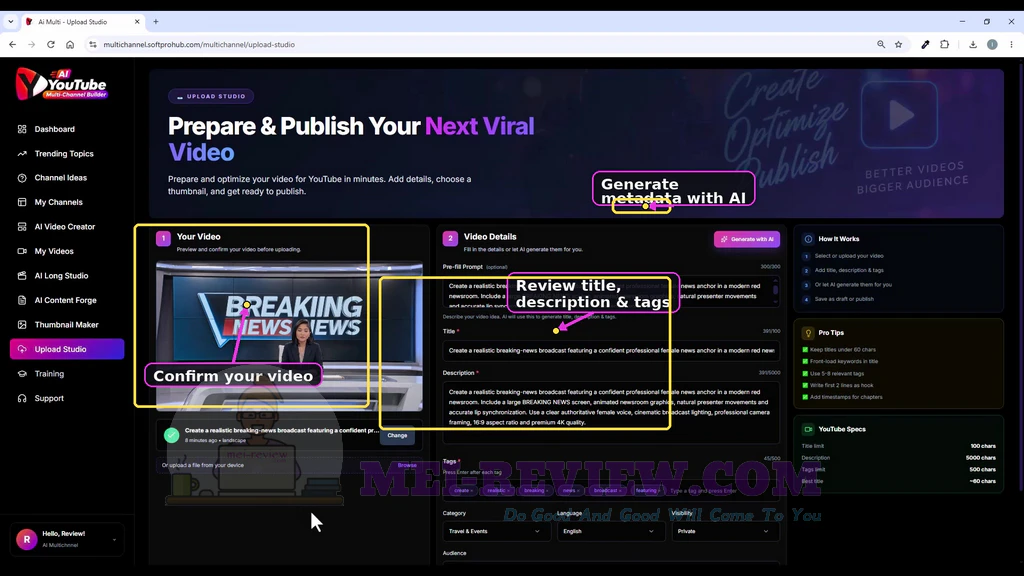Toggle 'Front-load keywords in title' checkbox
Screen dimensions: 1024x576
(805, 361)
